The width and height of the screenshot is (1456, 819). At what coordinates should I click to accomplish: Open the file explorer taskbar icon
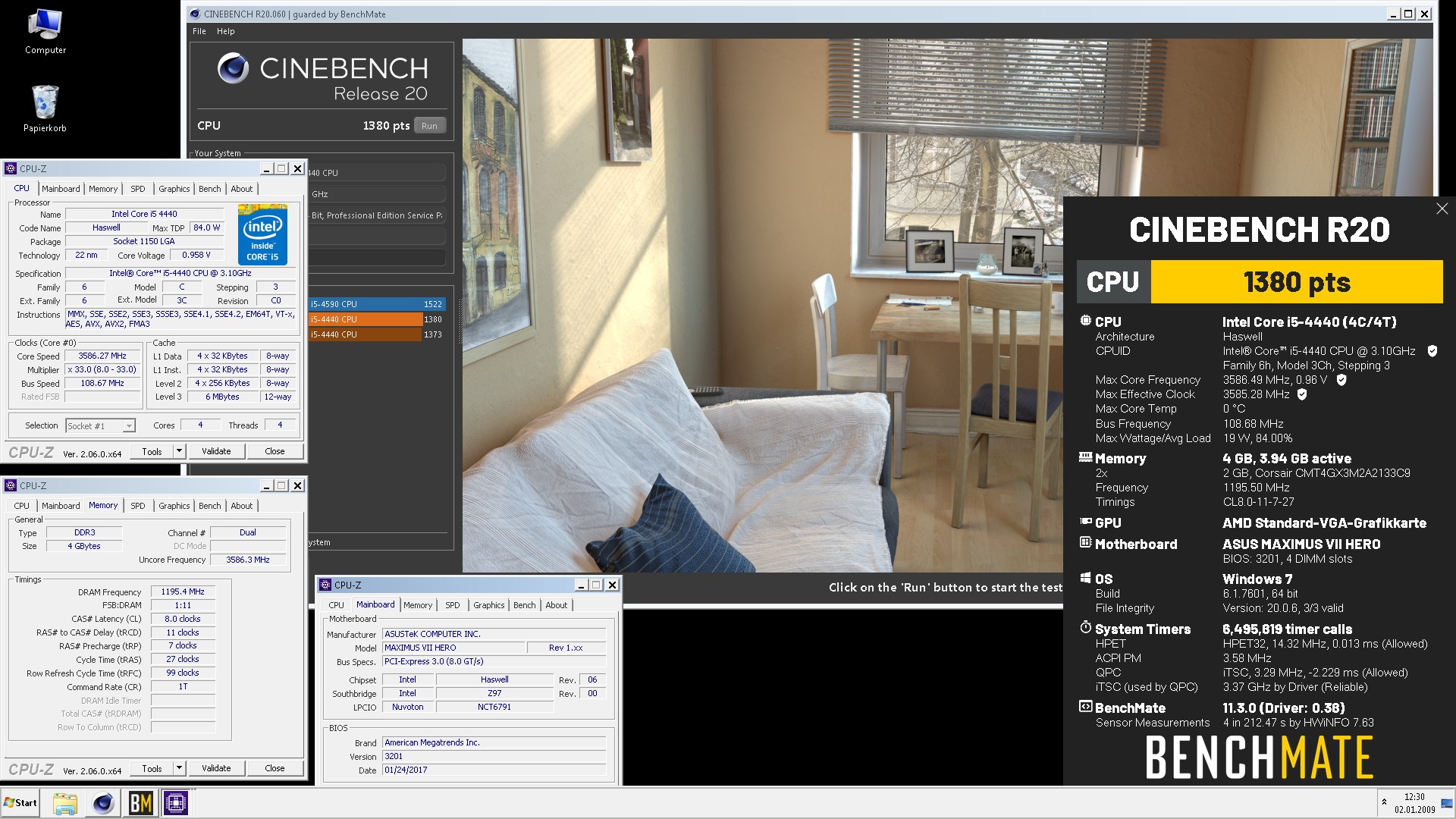tap(65, 803)
